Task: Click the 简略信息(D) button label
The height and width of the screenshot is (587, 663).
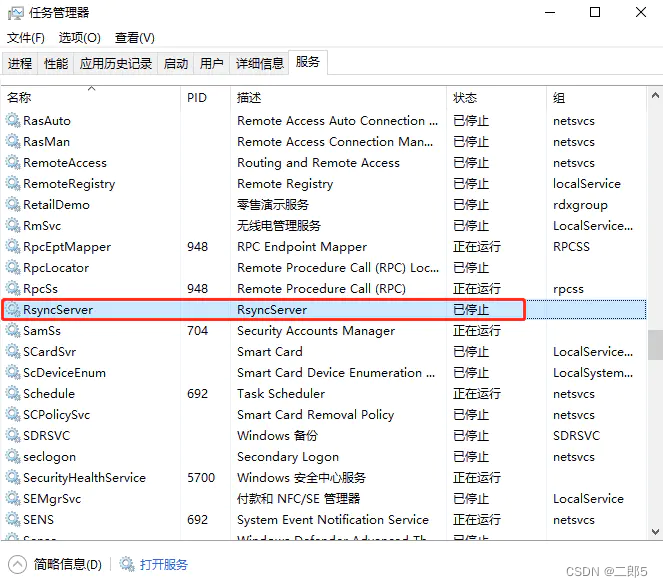Action: click(68, 564)
